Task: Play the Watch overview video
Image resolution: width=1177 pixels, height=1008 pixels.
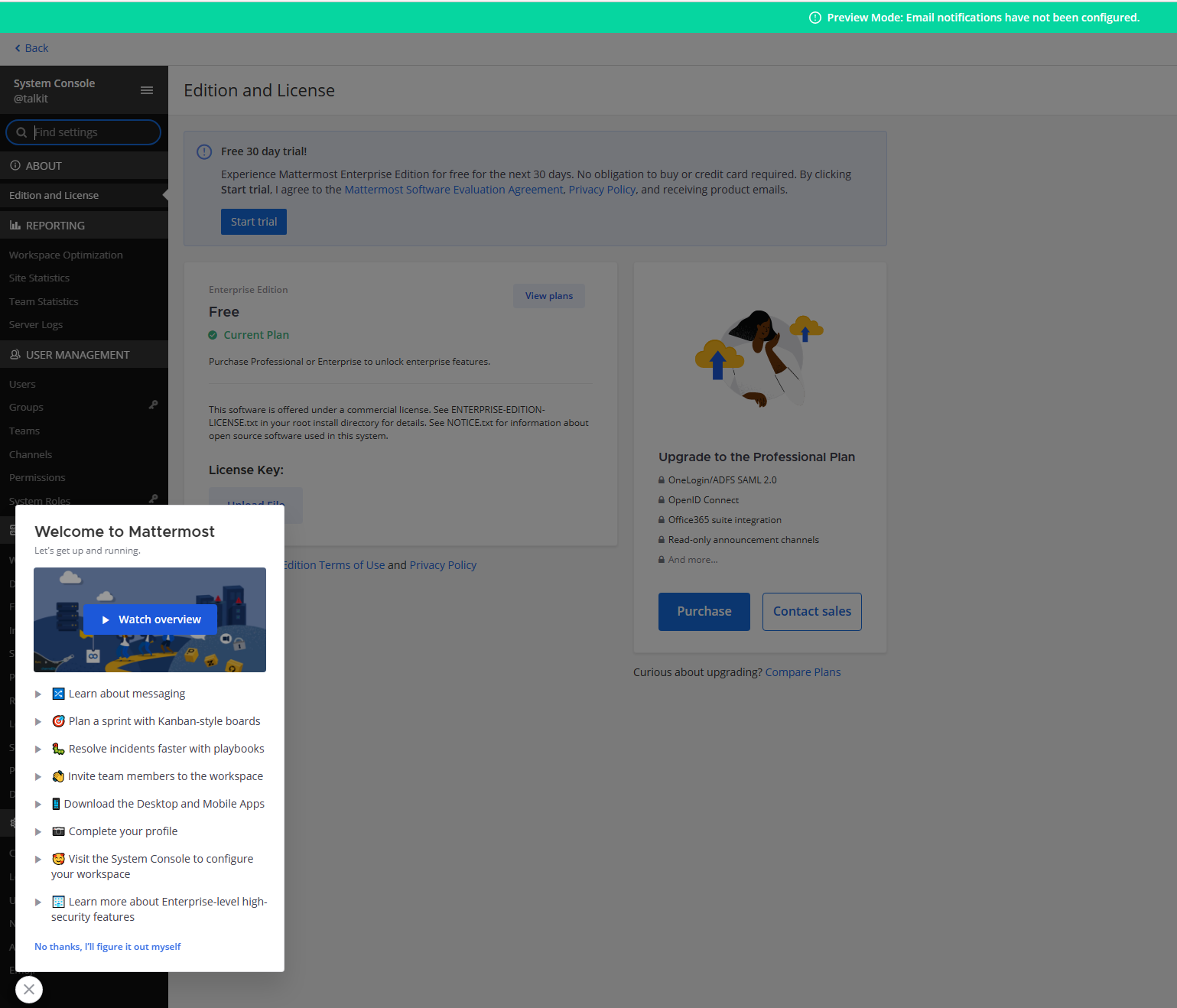Action: [150, 619]
